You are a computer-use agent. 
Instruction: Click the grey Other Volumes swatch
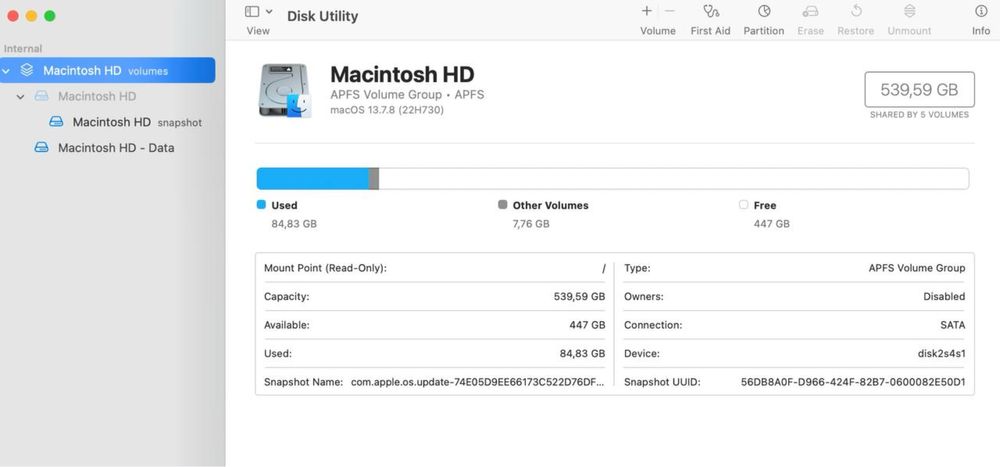[503, 205]
